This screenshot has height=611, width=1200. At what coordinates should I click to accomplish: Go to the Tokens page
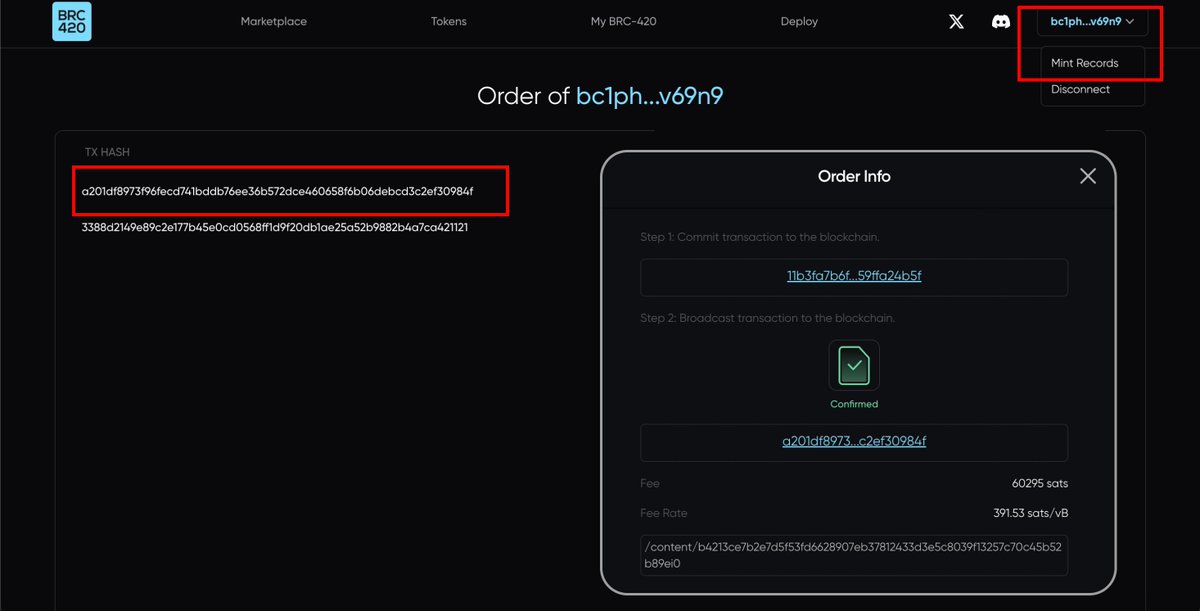tap(449, 21)
